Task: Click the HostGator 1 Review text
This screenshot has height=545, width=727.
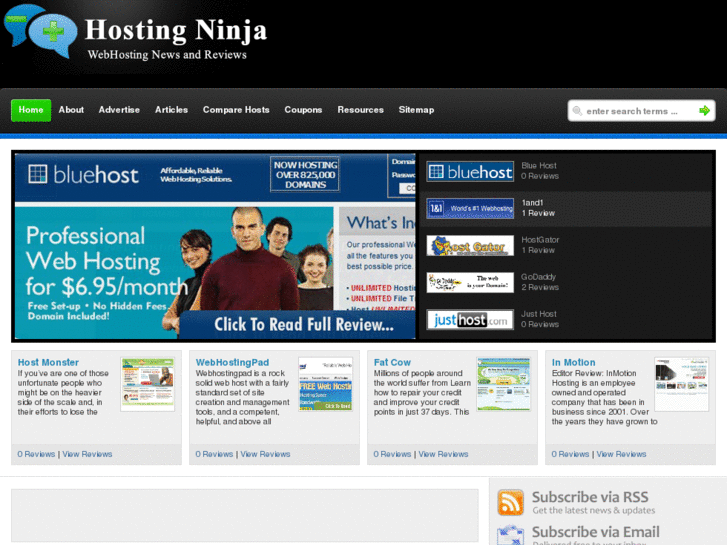Action: 540,245
